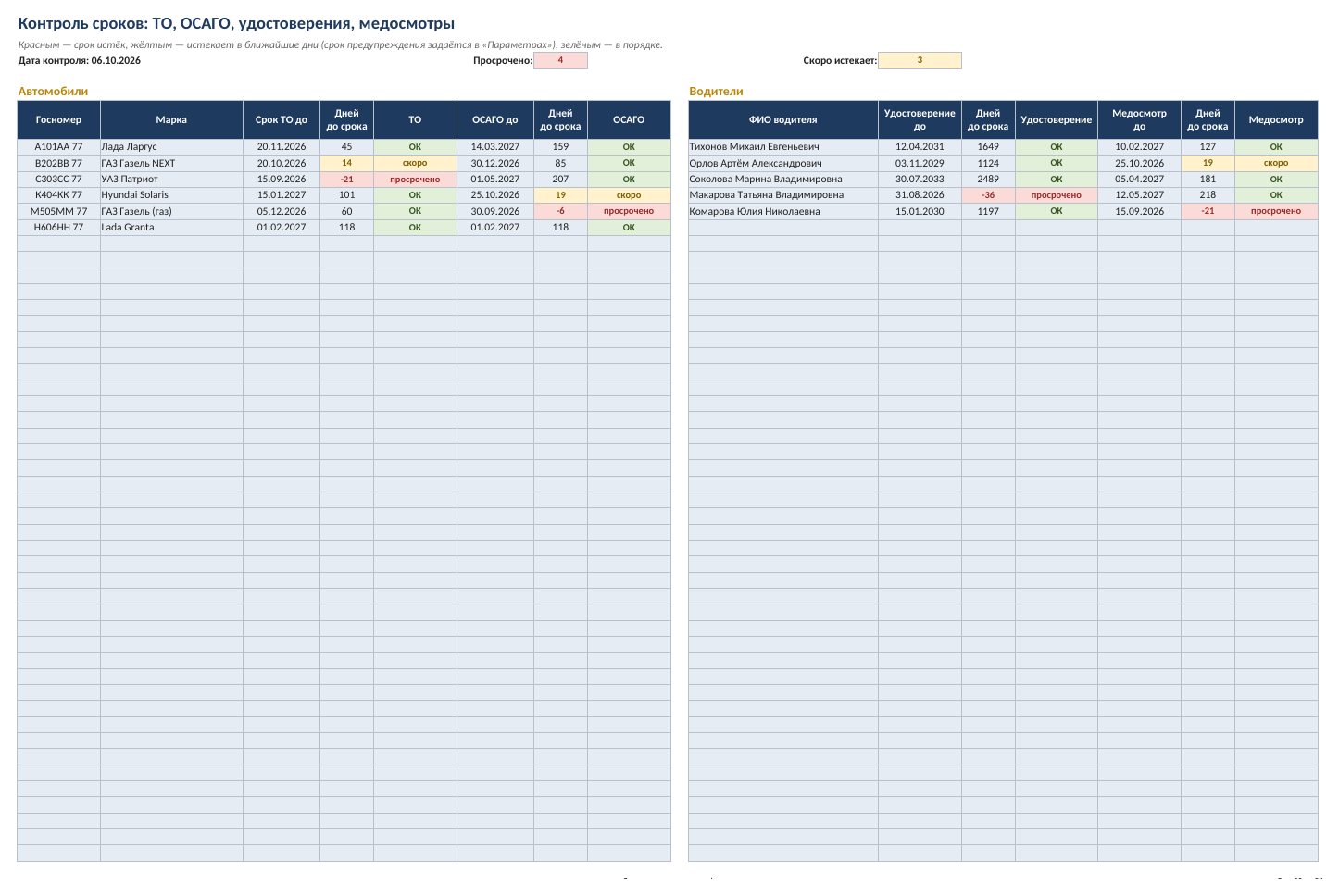
Task: Select plate number "M505MM 77"
Action: (x=58, y=212)
